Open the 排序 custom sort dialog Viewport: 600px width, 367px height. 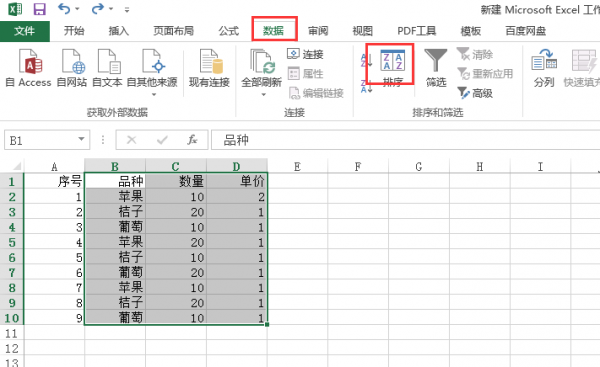pyautogui.click(x=393, y=68)
